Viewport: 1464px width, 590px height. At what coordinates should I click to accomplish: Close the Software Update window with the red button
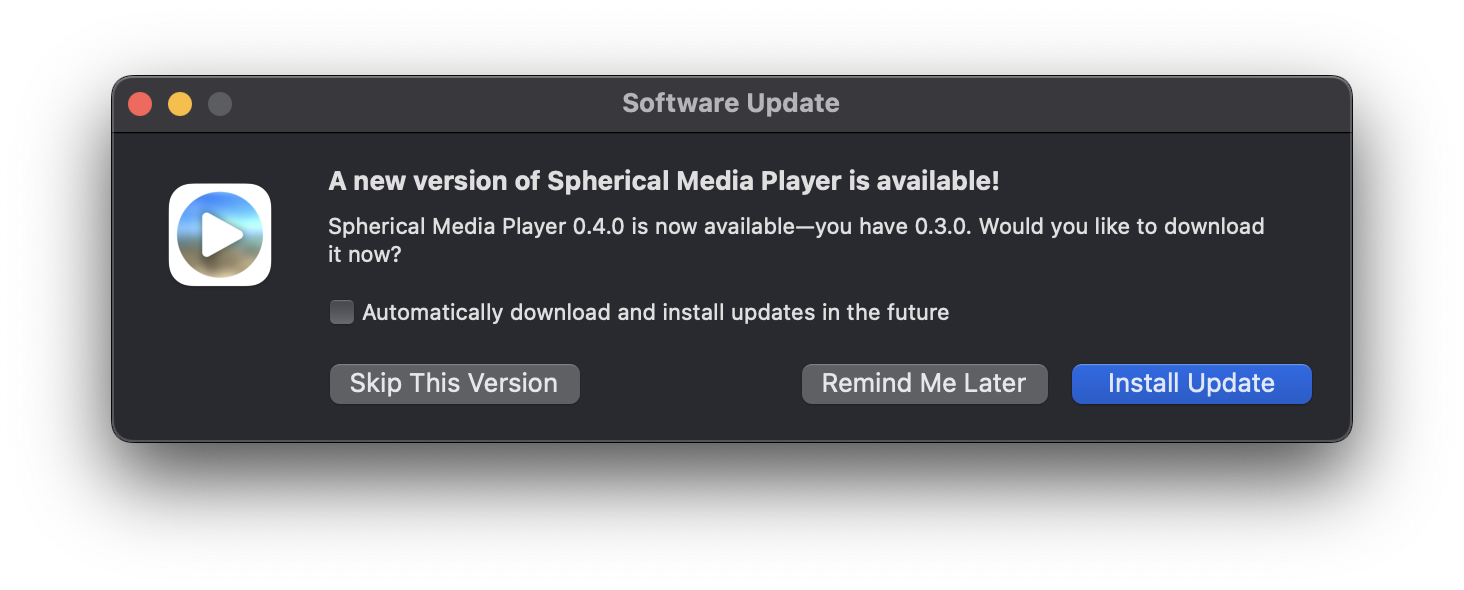point(140,104)
